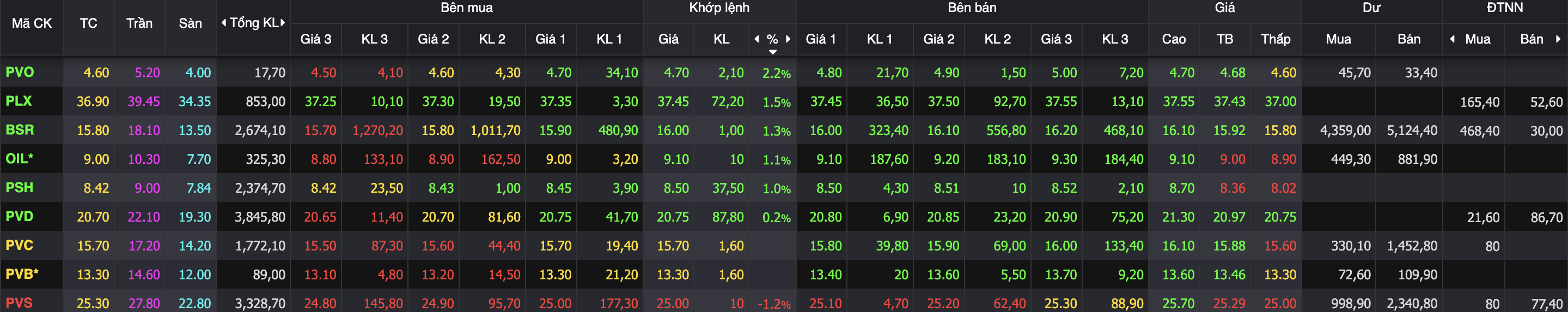The height and width of the screenshot is (312, 1568).
Task: Open PVO stock symbol
Action: coord(20,72)
